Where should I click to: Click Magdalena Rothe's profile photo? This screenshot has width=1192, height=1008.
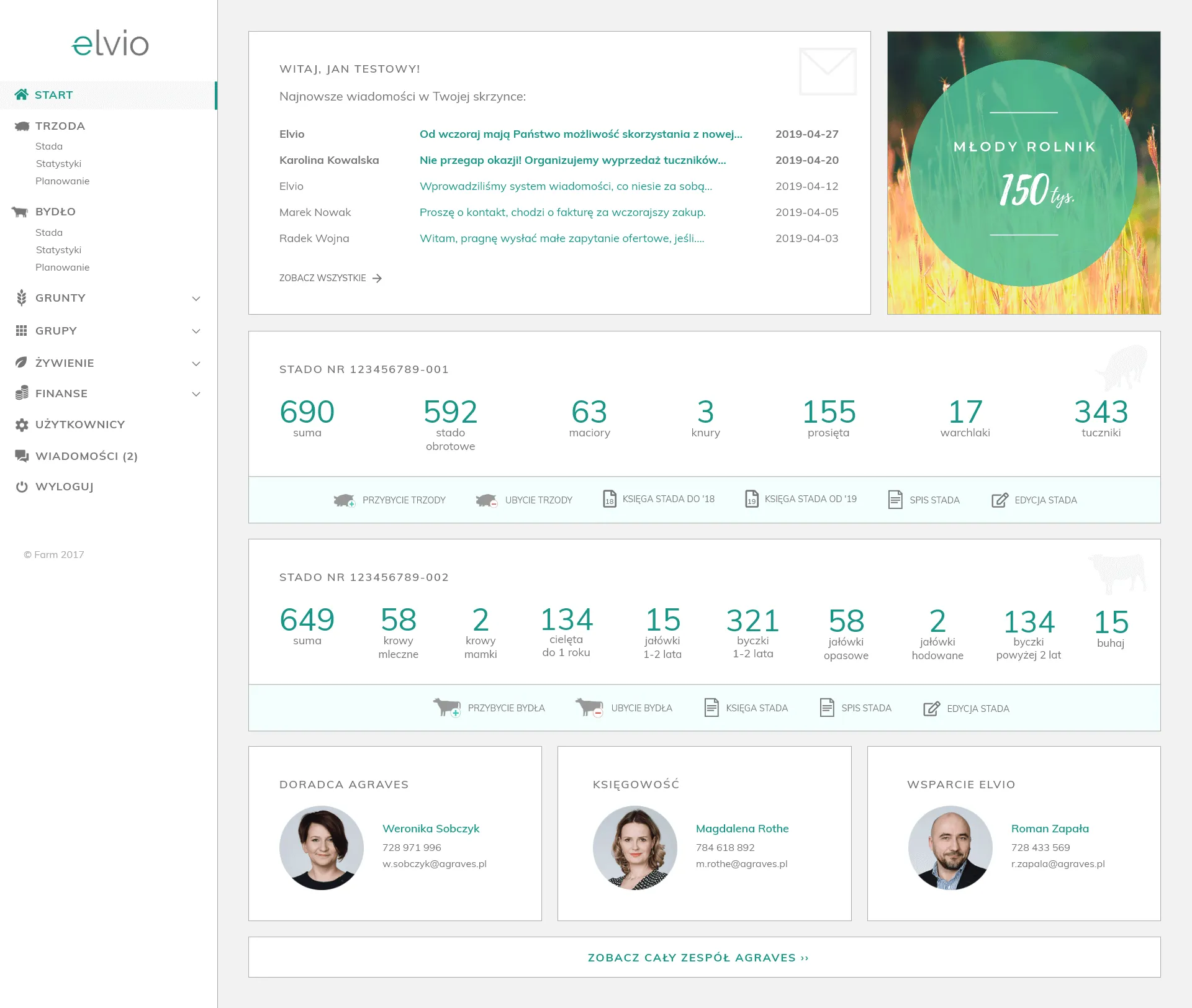tap(635, 848)
